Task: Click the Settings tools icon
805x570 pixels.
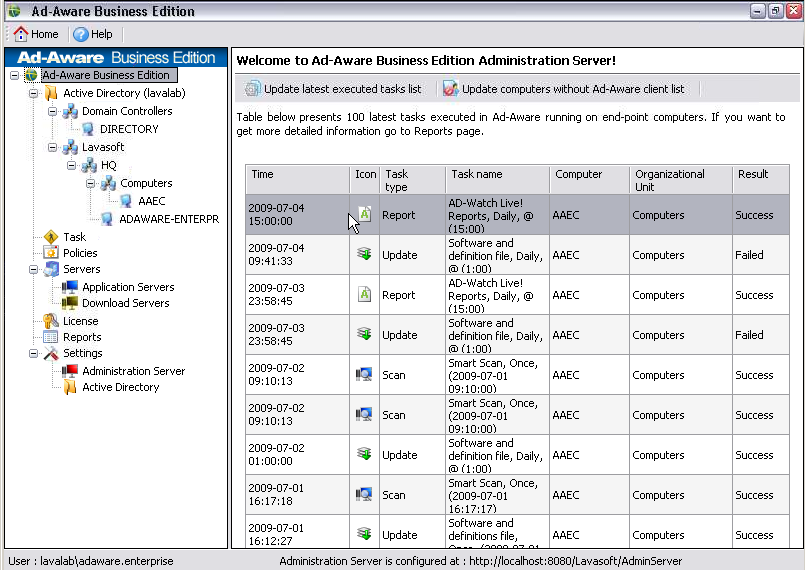Action: 51,353
